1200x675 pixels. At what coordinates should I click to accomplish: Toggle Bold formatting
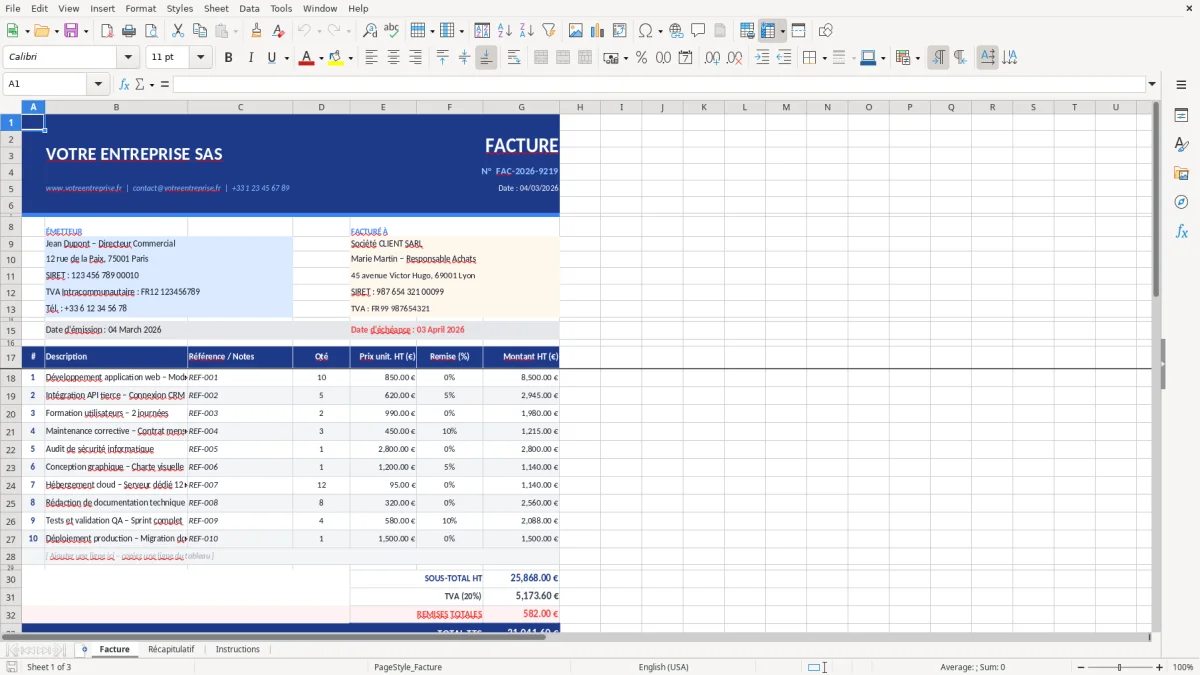(228, 58)
